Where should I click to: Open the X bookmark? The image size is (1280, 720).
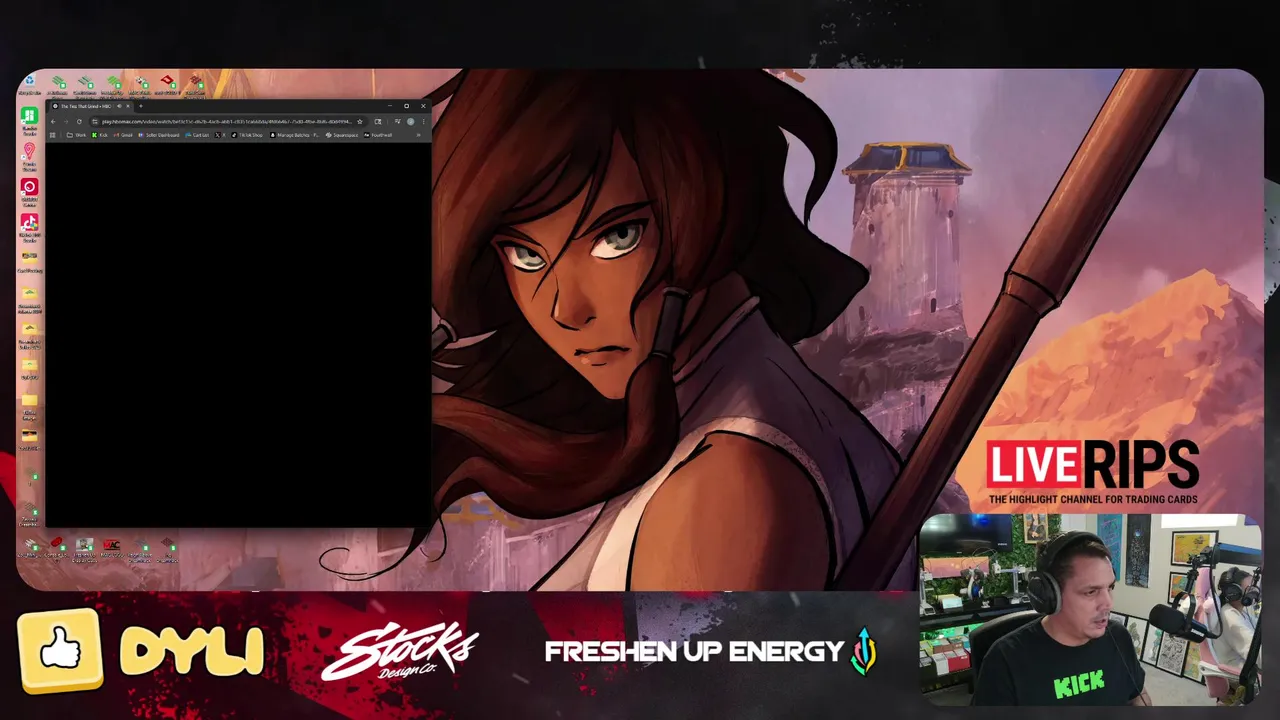click(x=221, y=135)
